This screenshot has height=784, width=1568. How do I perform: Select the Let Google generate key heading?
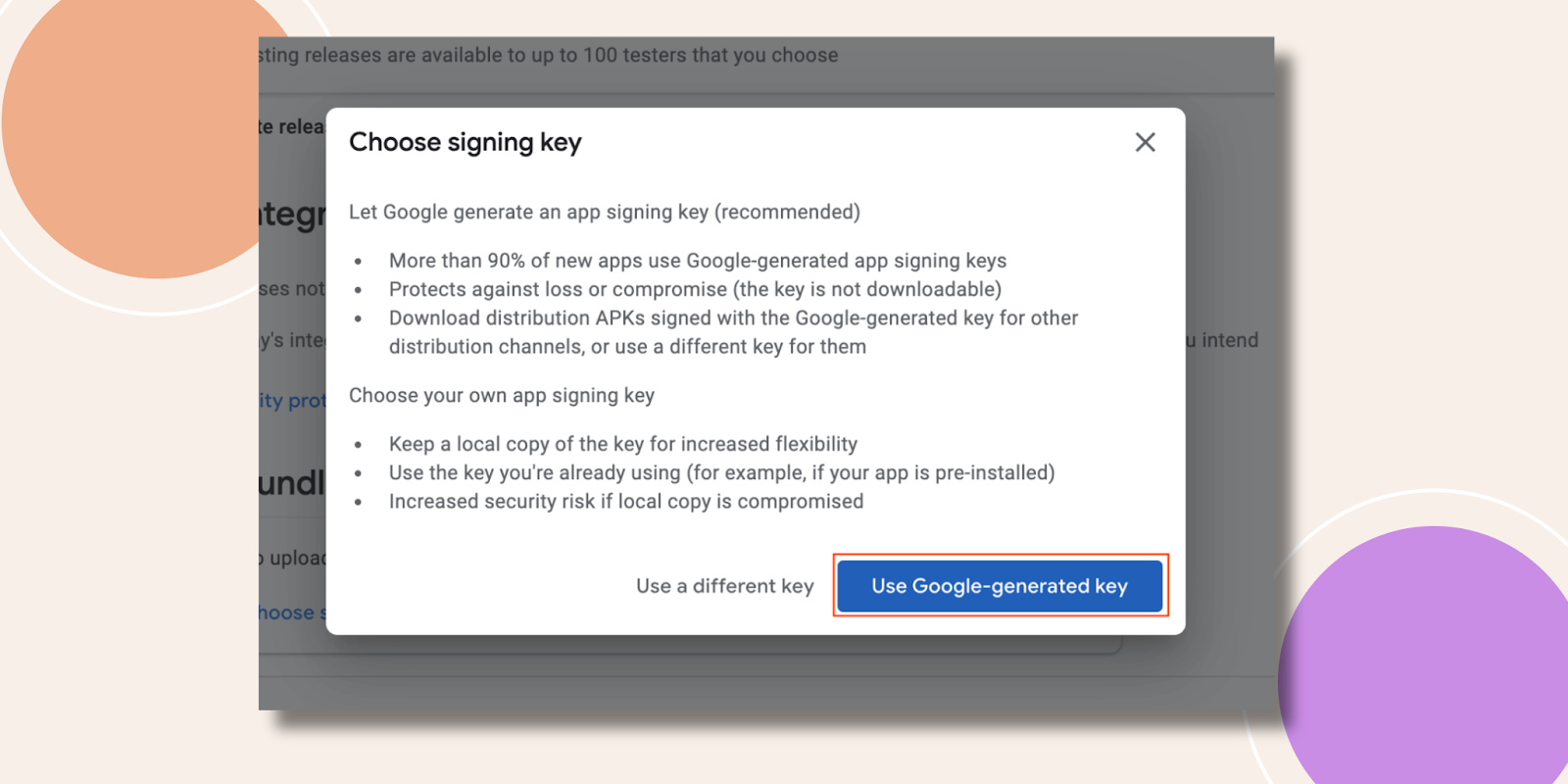605,212
